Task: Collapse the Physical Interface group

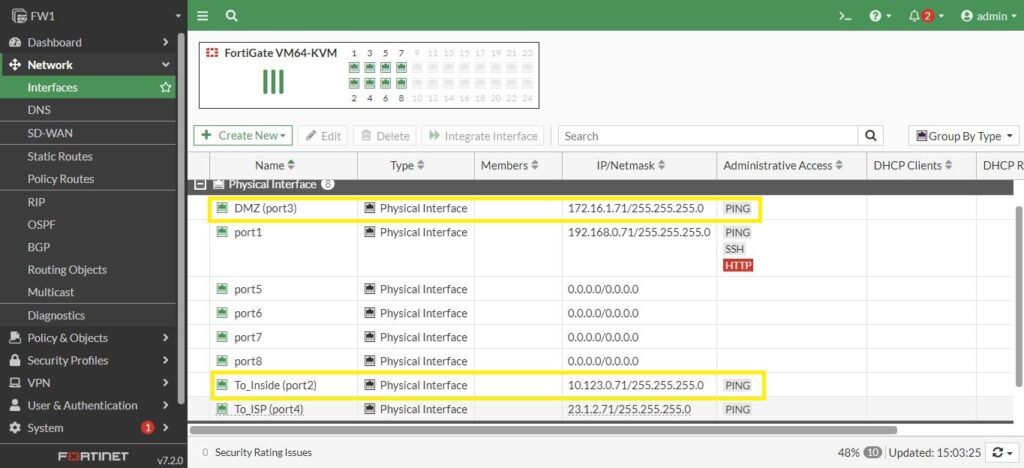Action: [x=200, y=185]
